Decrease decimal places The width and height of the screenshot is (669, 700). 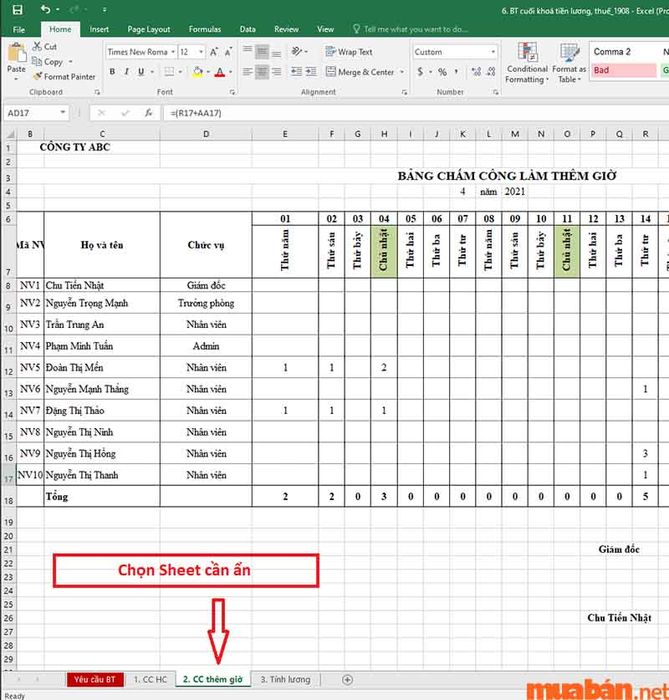click(x=491, y=71)
